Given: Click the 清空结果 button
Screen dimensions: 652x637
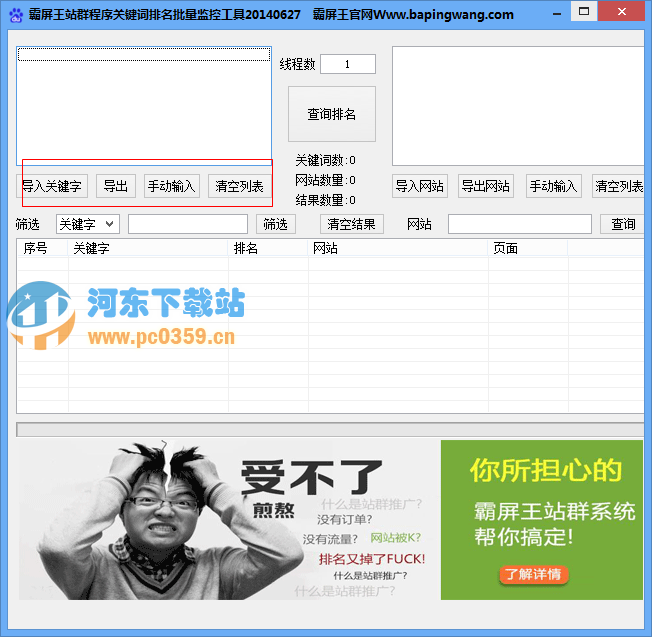Looking at the screenshot, I should pos(351,224).
